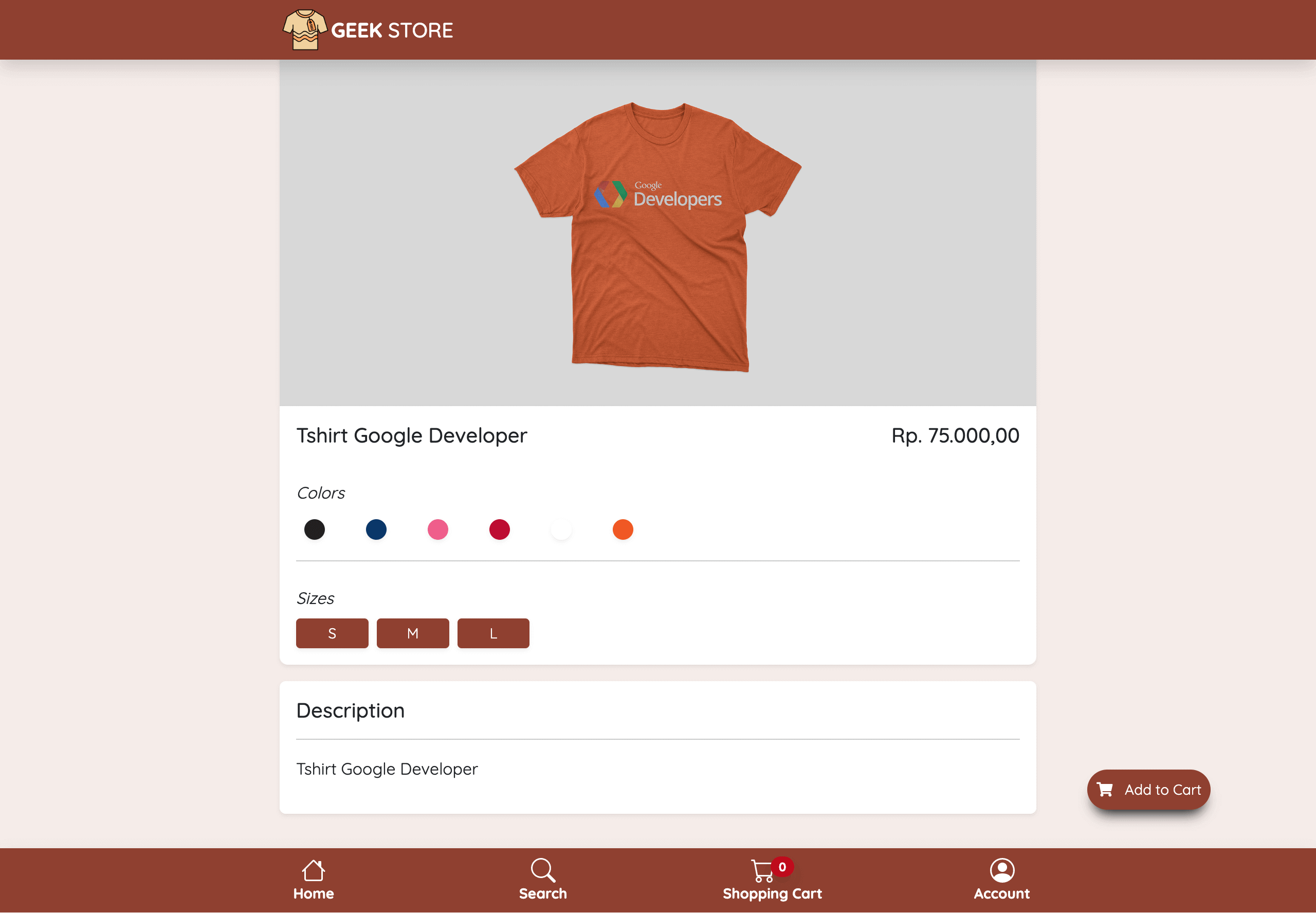The image size is (1316, 913).
Task: Select size M
Action: click(413, 633)
